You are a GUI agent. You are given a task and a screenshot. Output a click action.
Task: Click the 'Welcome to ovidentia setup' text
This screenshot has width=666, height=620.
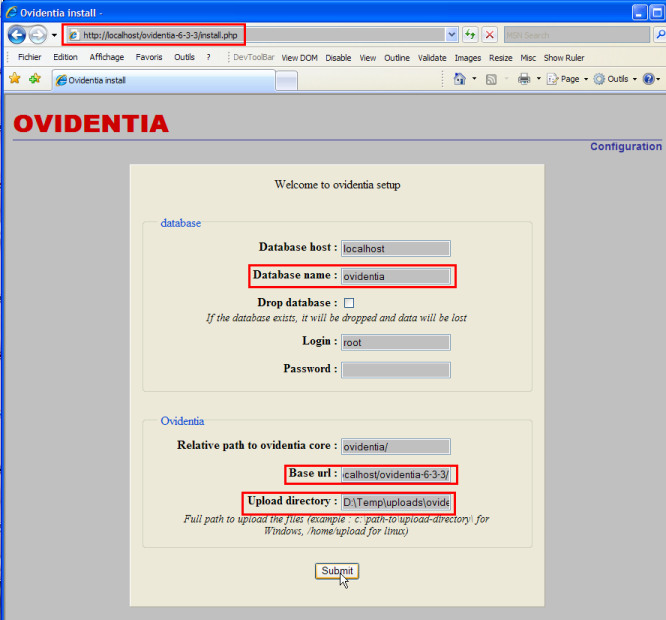tap(337, 185)
